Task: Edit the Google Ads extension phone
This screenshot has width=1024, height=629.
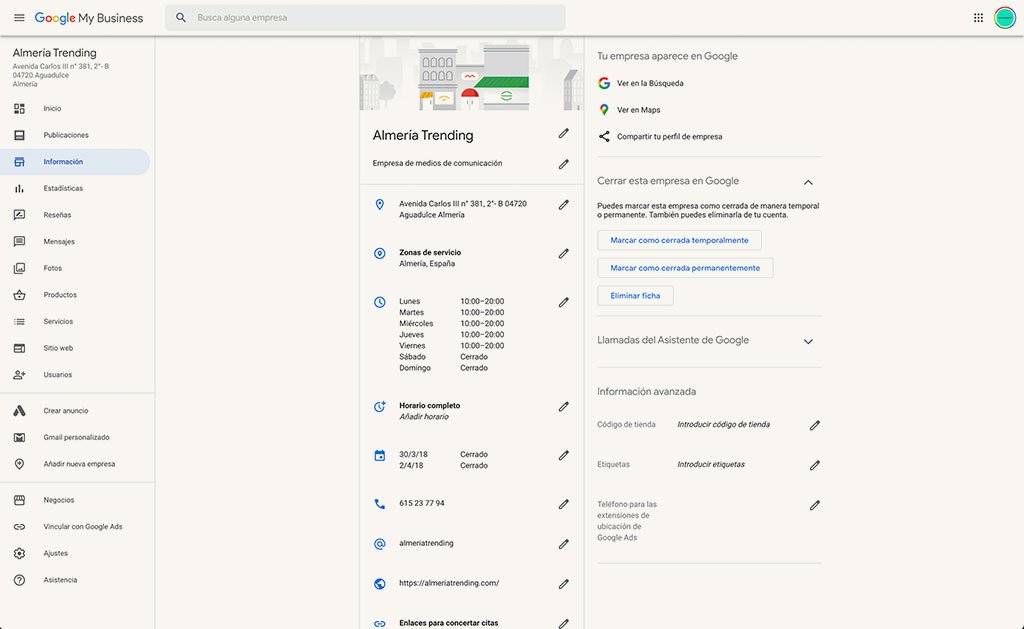Action: (814, 505)
